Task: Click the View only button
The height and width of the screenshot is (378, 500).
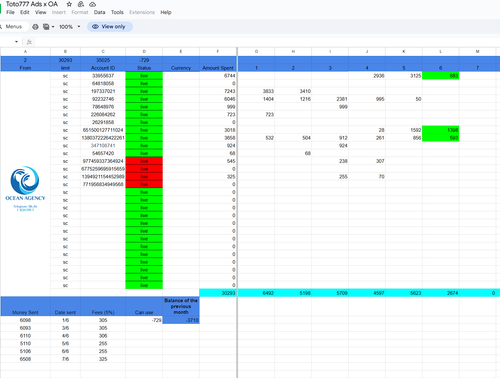Action: 110,27
